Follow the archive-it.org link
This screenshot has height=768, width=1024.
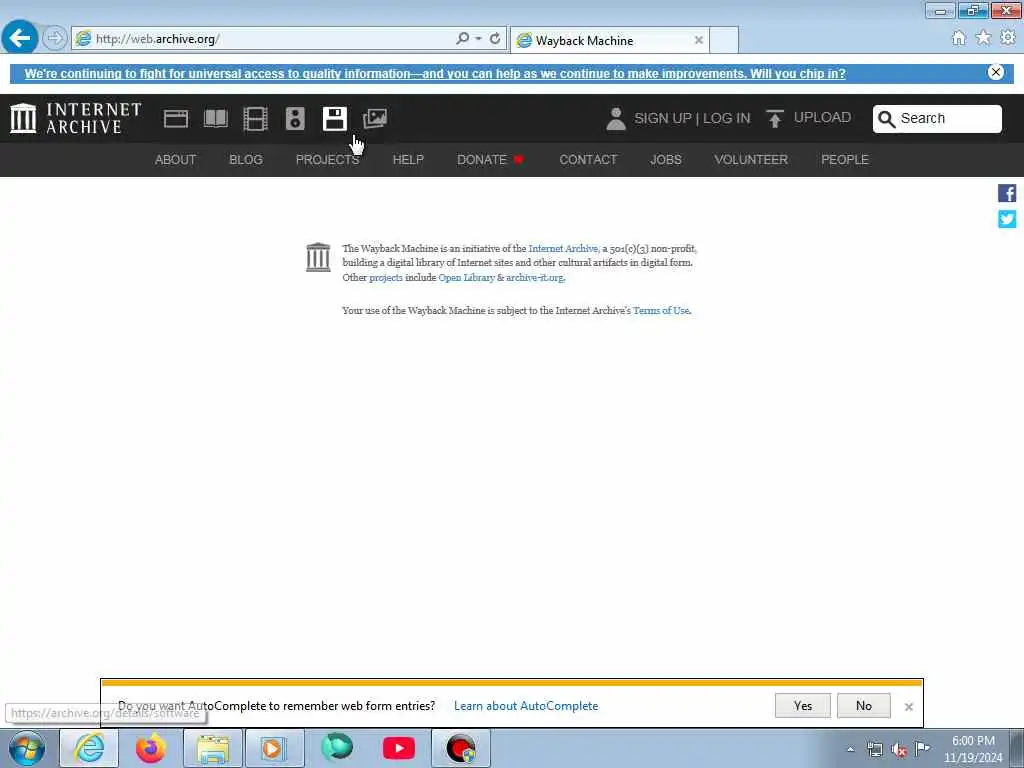click(535, 277)
